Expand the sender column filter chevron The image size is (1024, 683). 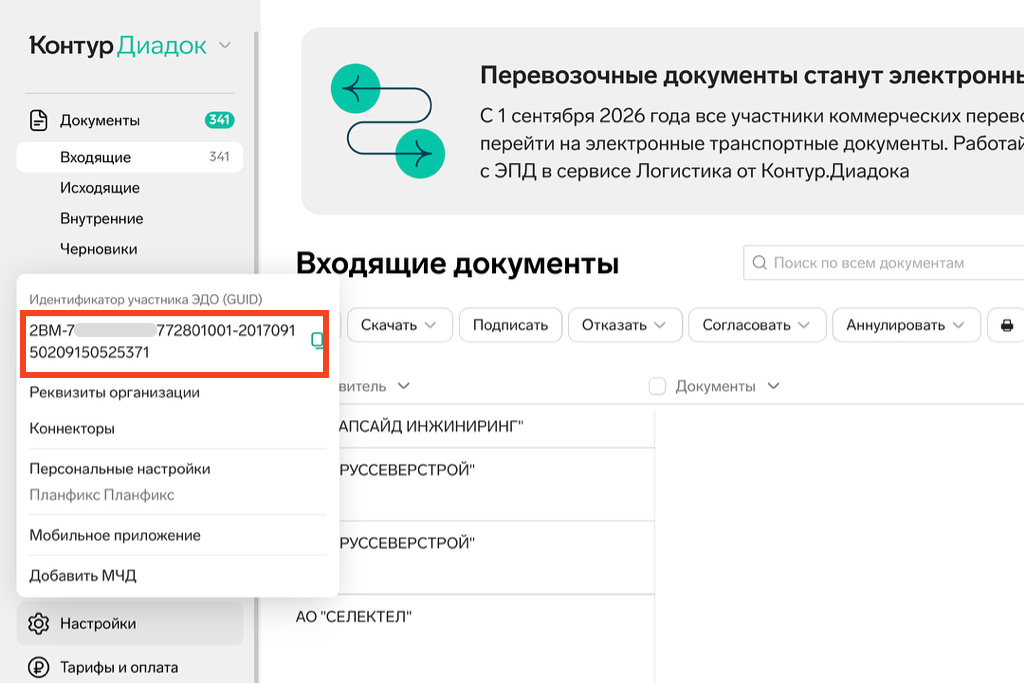(404, 386)
